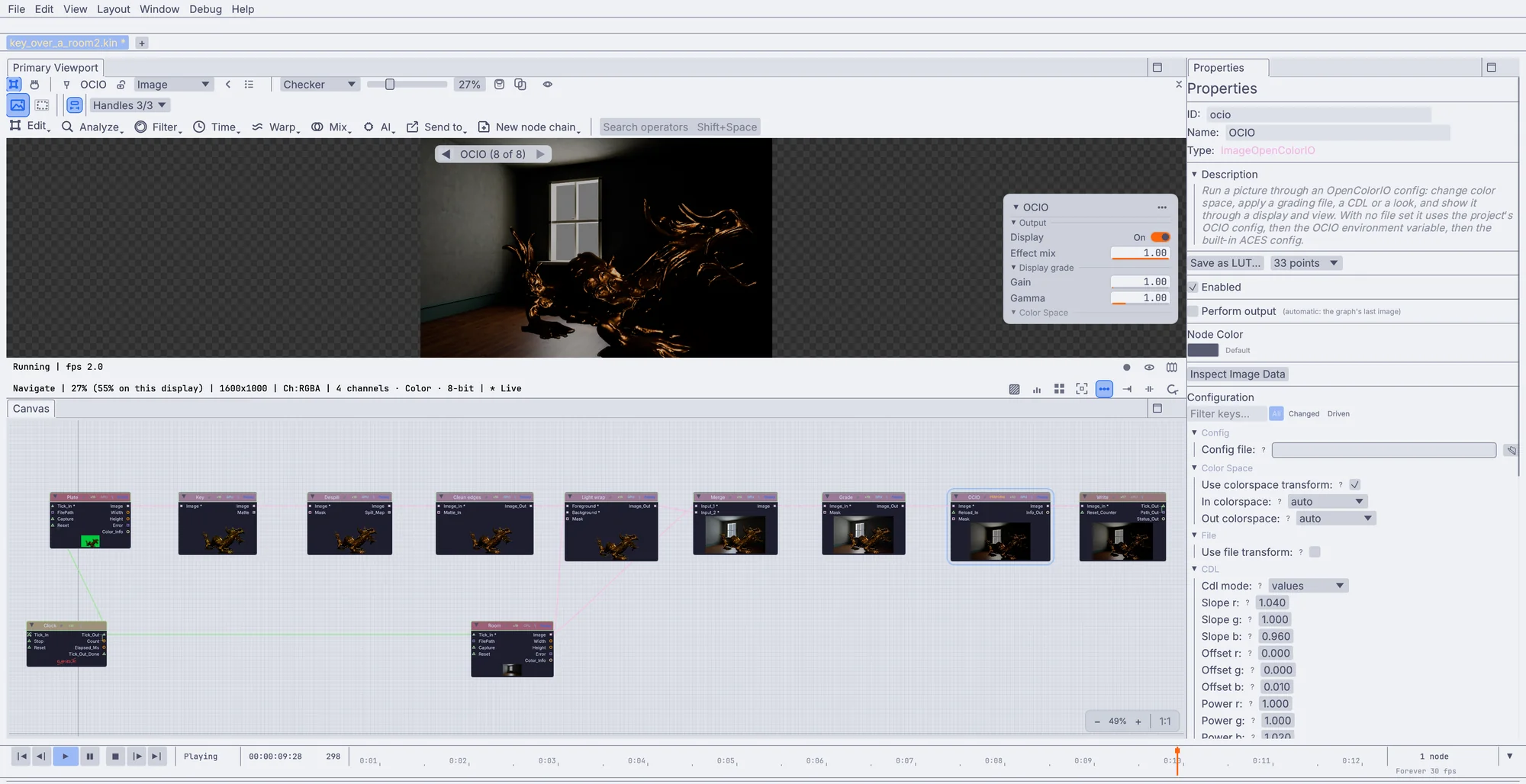The width and height of the screenshot is (1526, 784).
Task: Click the four-square grid icon in status bar
Action: click(x=1059, y=389)
